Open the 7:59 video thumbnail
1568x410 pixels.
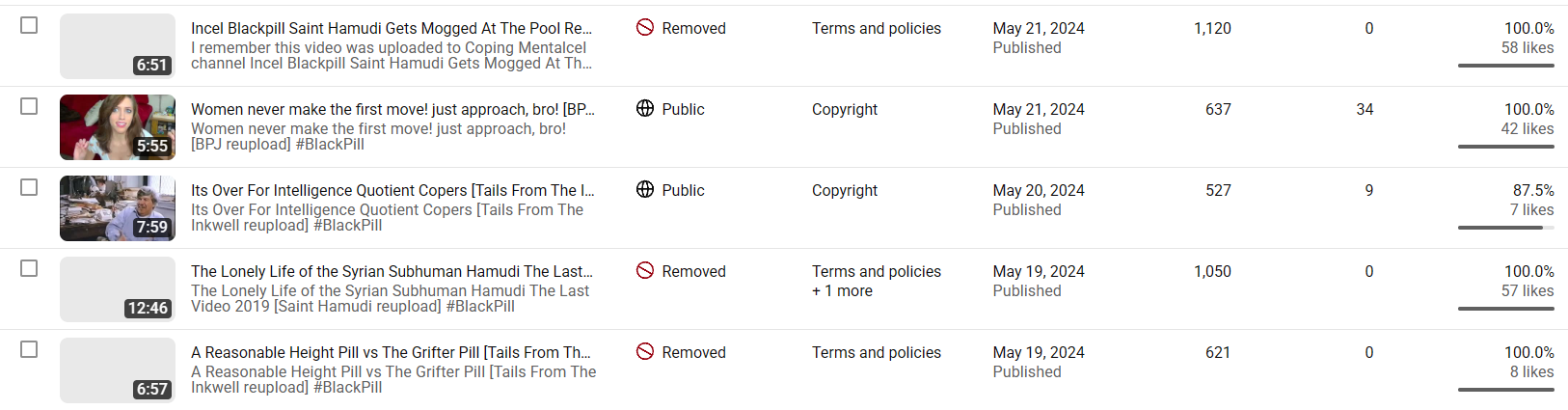(118, 208)
